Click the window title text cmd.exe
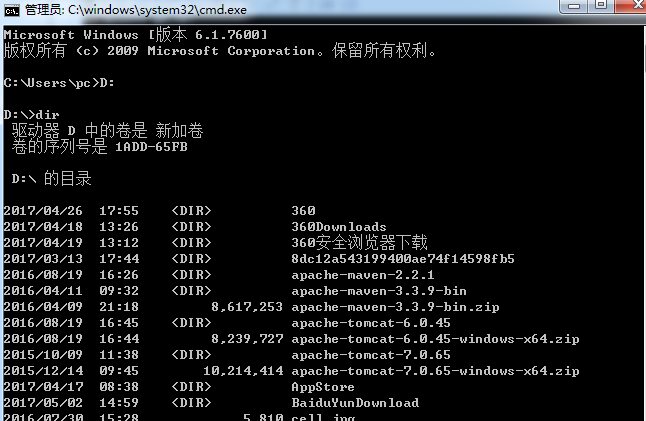 click(x=136, y=10)
